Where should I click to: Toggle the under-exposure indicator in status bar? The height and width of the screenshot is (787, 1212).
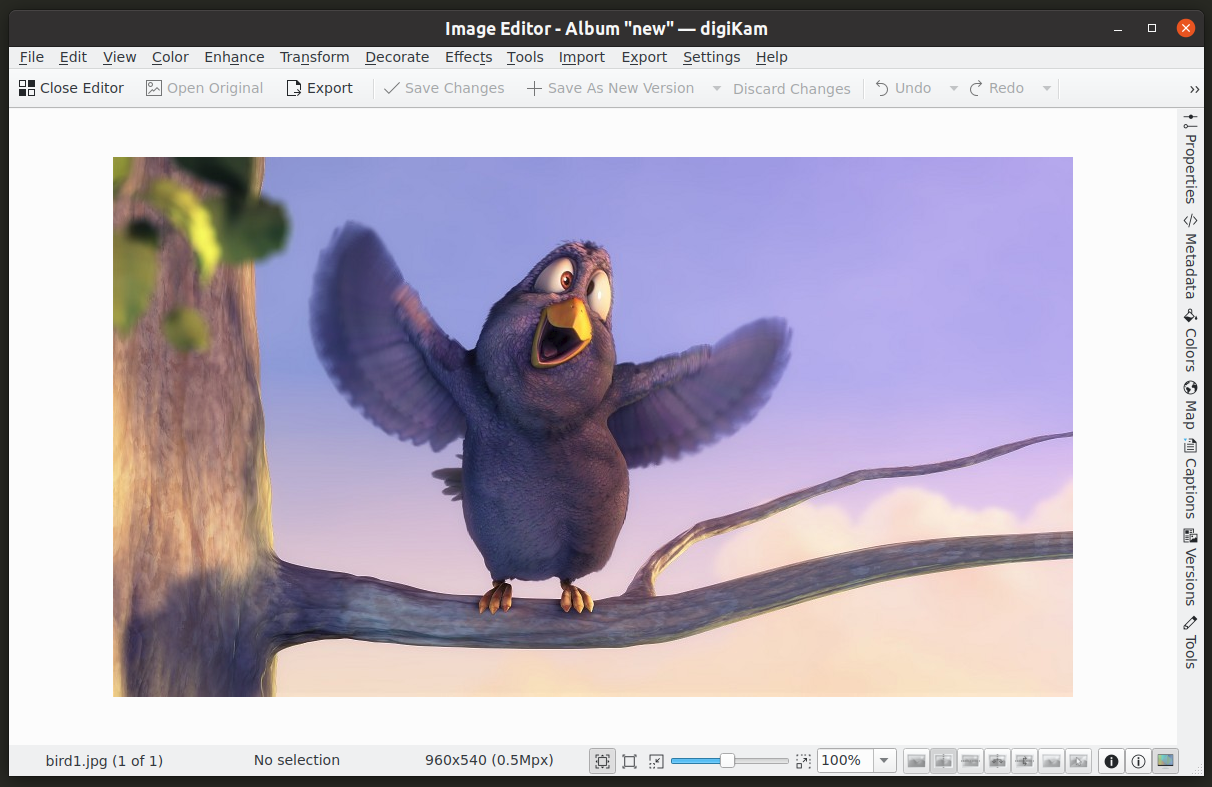tap(1111, 761)
